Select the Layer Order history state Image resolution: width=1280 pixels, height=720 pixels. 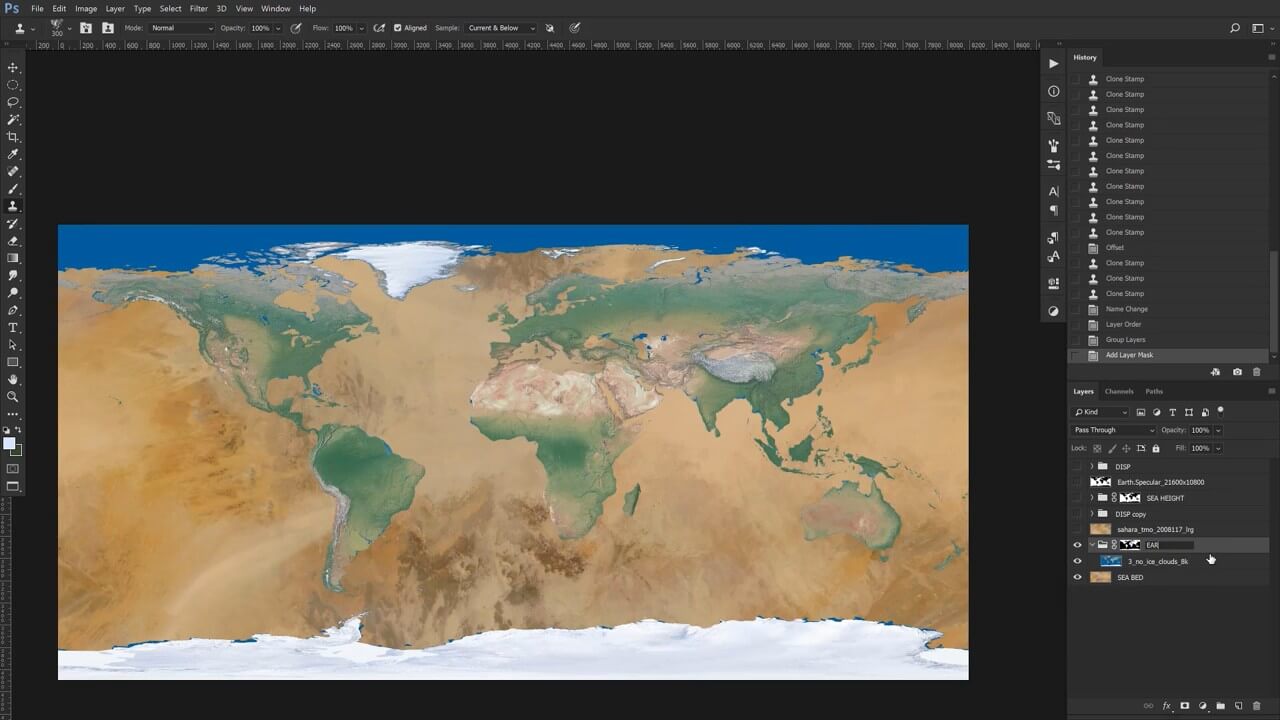click(1123, 324)
